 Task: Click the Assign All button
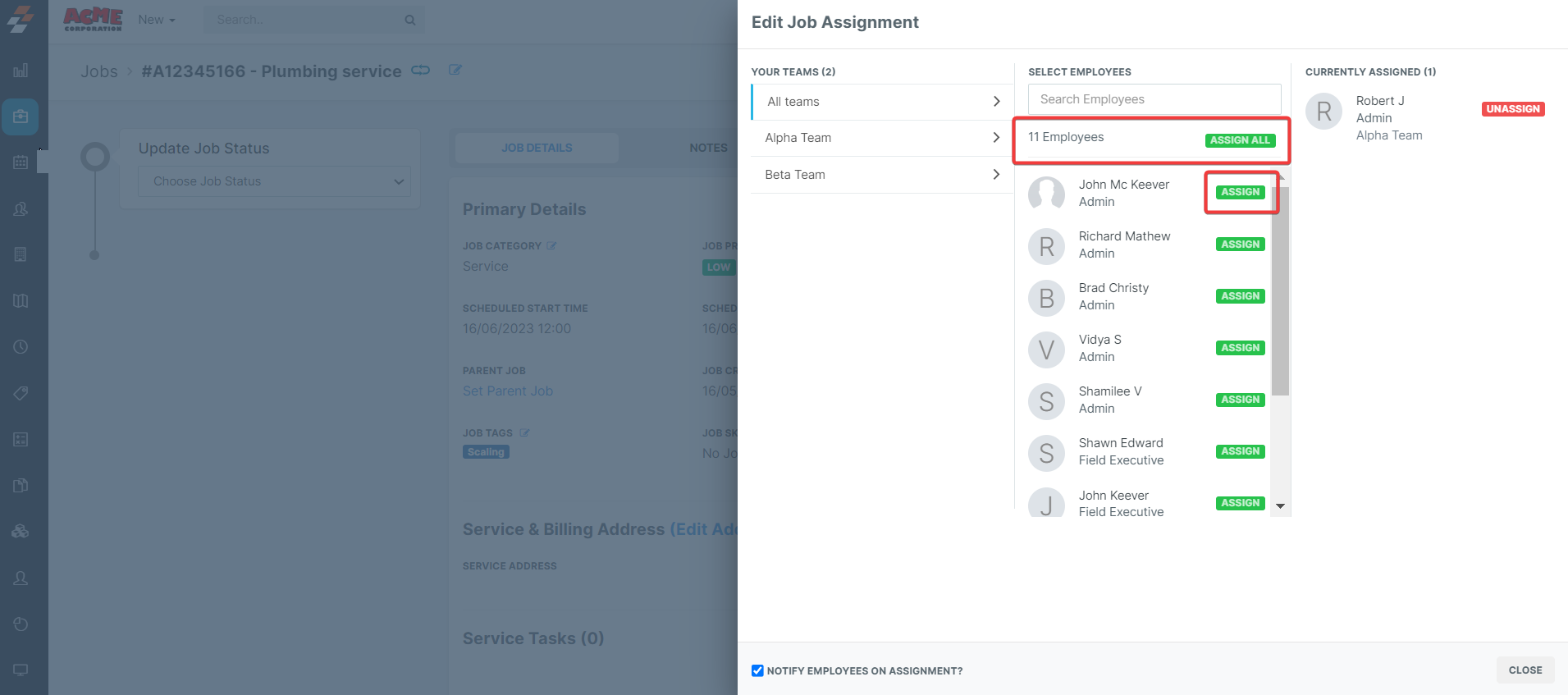tap(1239, 140)
